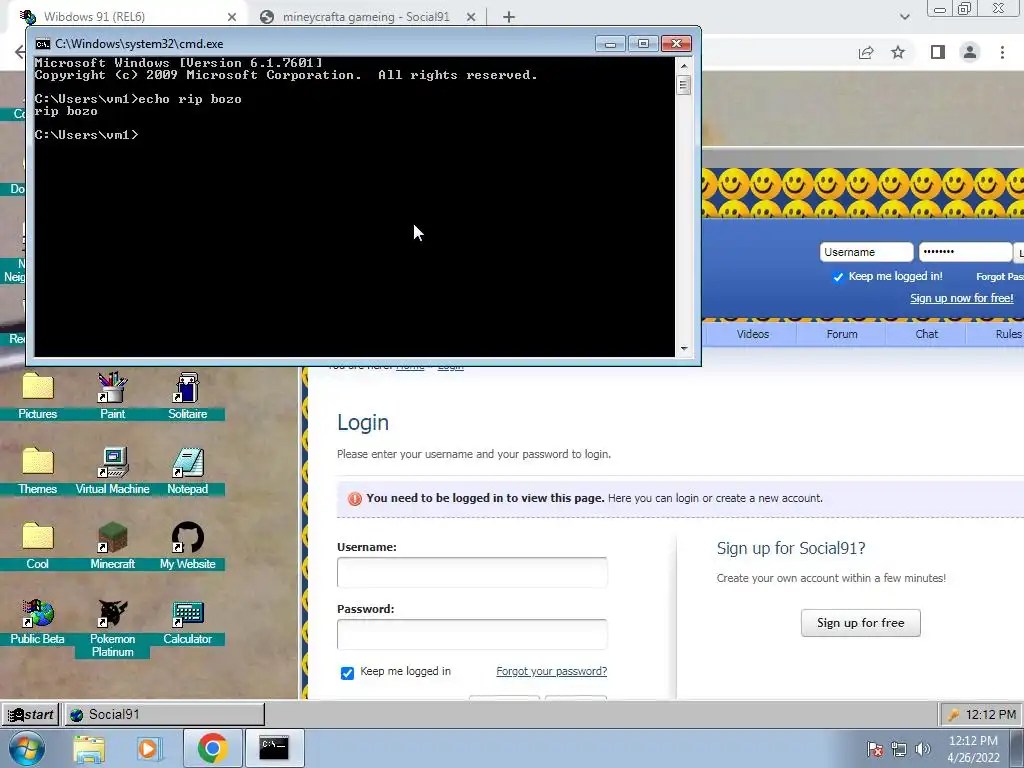Open Windows Media Player taskbar icon
Screen dimensions: 1024x768
point(148,748)
